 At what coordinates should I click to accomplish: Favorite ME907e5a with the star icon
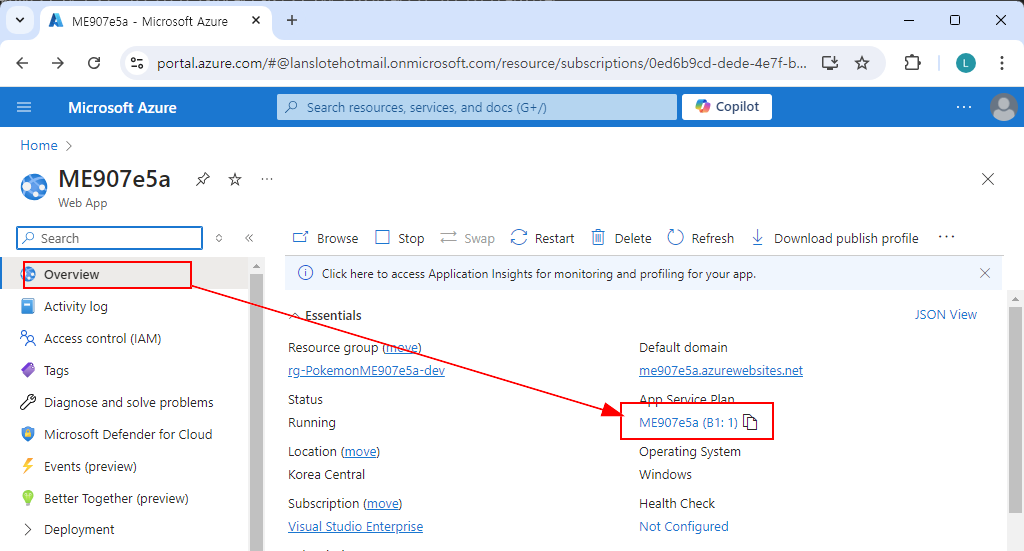point(235,179)
